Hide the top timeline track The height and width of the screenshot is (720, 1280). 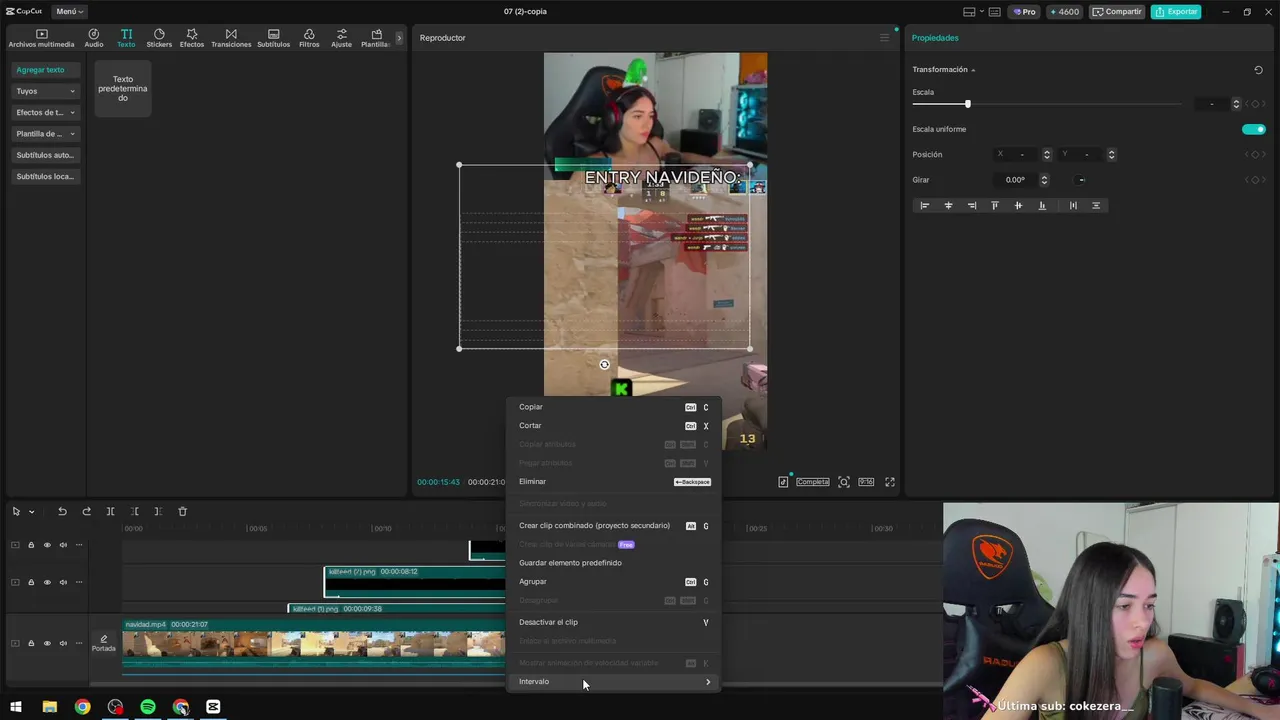click(47, 545)
